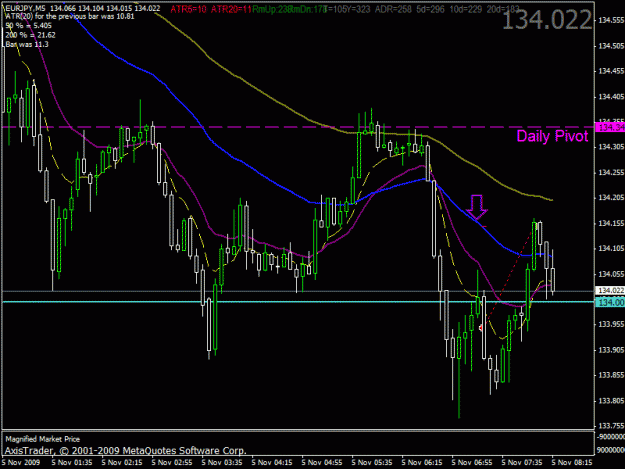Click the red ATR20=11 label

coord(230,9)
